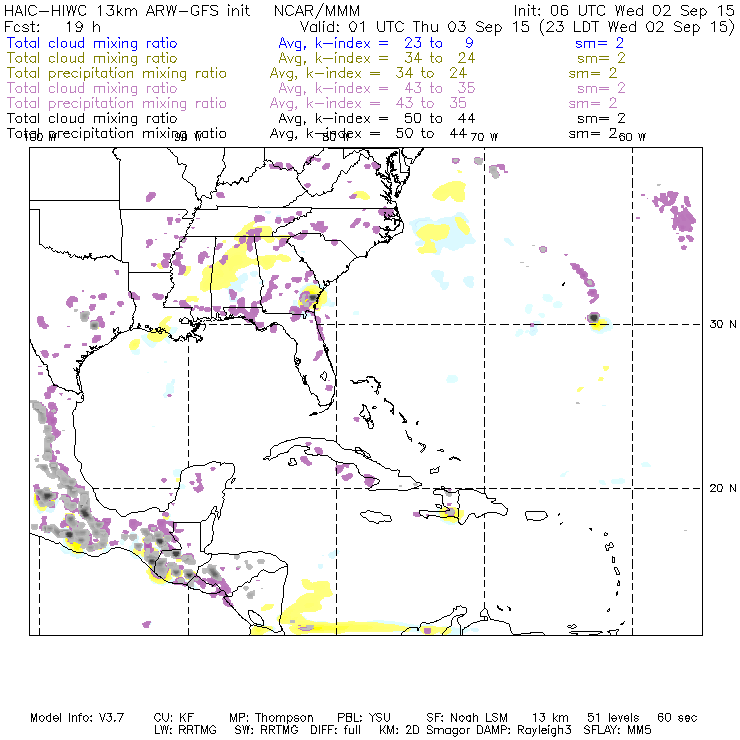Click "(23 LDT Wed 02 Sep 15)" local time text
Viewport: 740px width, 740px height.
coord(637,27)
